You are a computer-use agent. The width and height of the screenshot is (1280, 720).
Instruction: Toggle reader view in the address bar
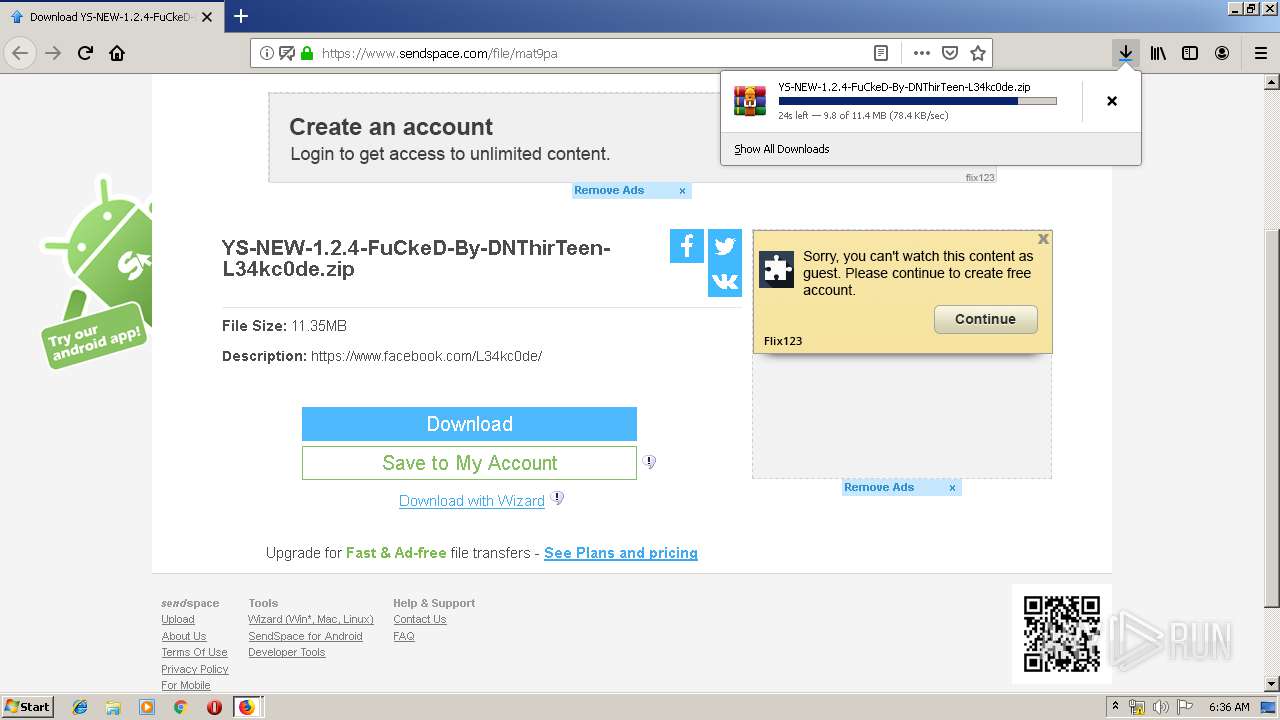(881, 53)
